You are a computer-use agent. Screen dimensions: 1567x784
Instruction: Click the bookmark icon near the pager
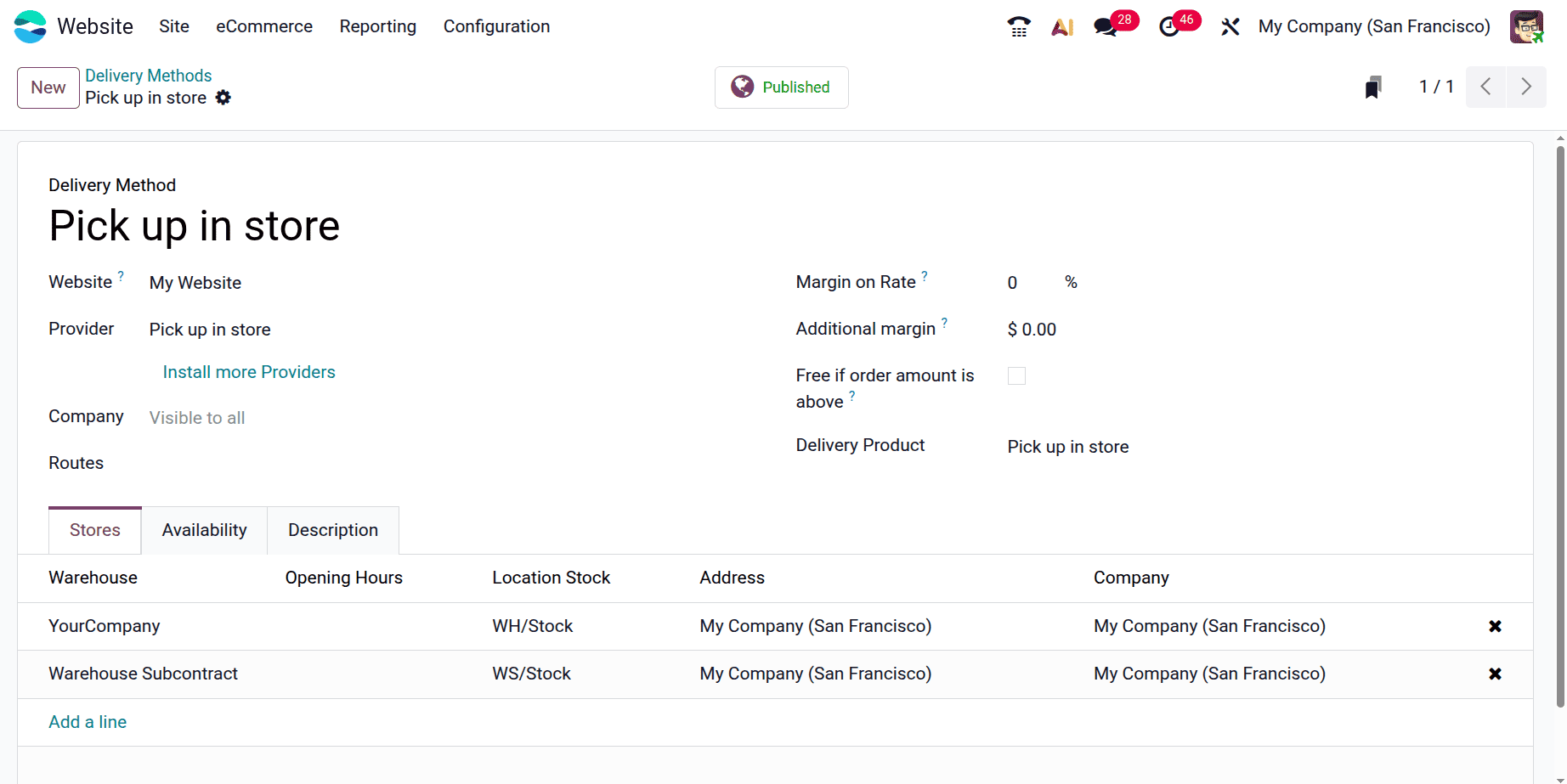[1373, 87]
